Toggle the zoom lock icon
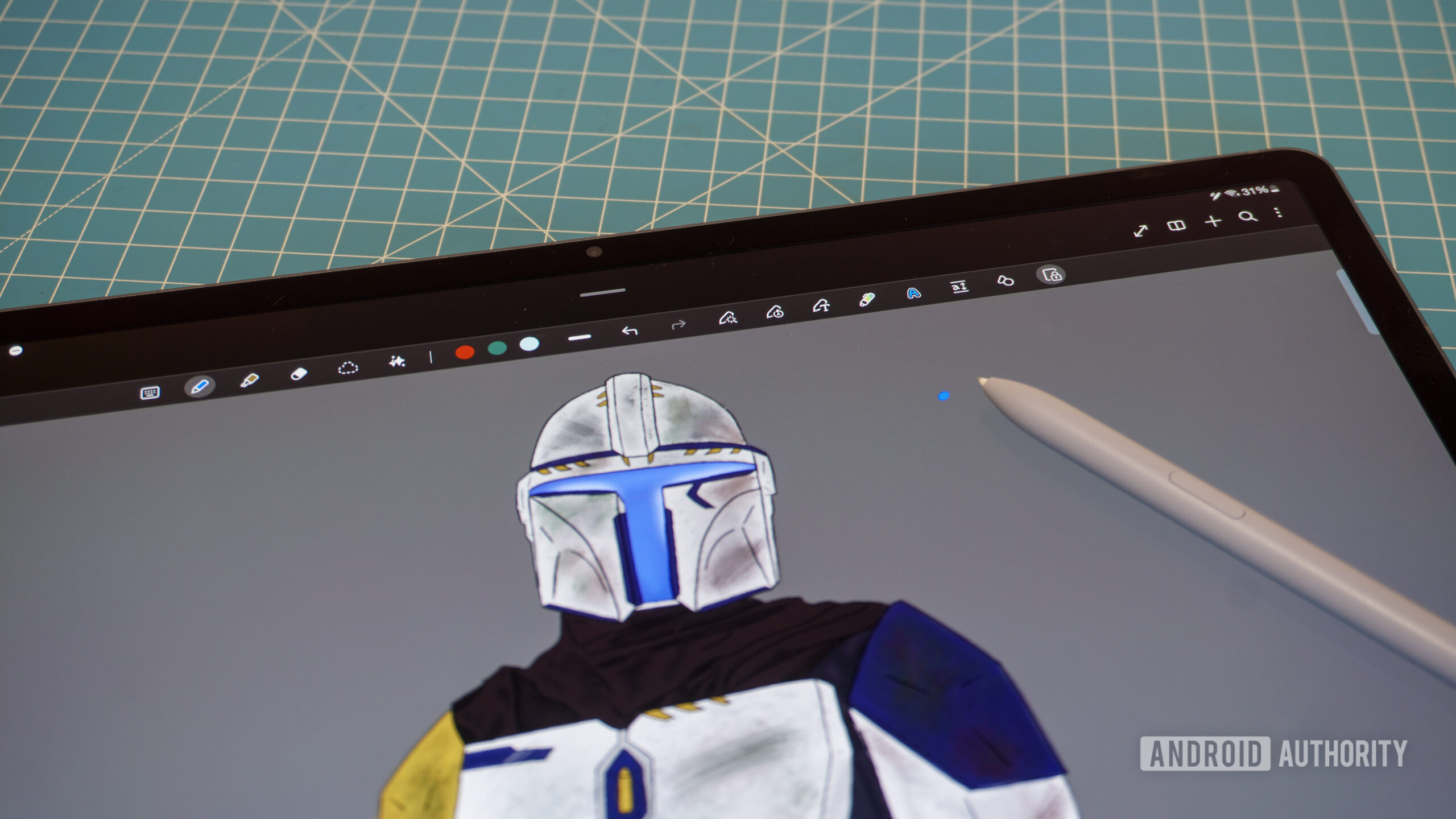 click(1051, 275)
